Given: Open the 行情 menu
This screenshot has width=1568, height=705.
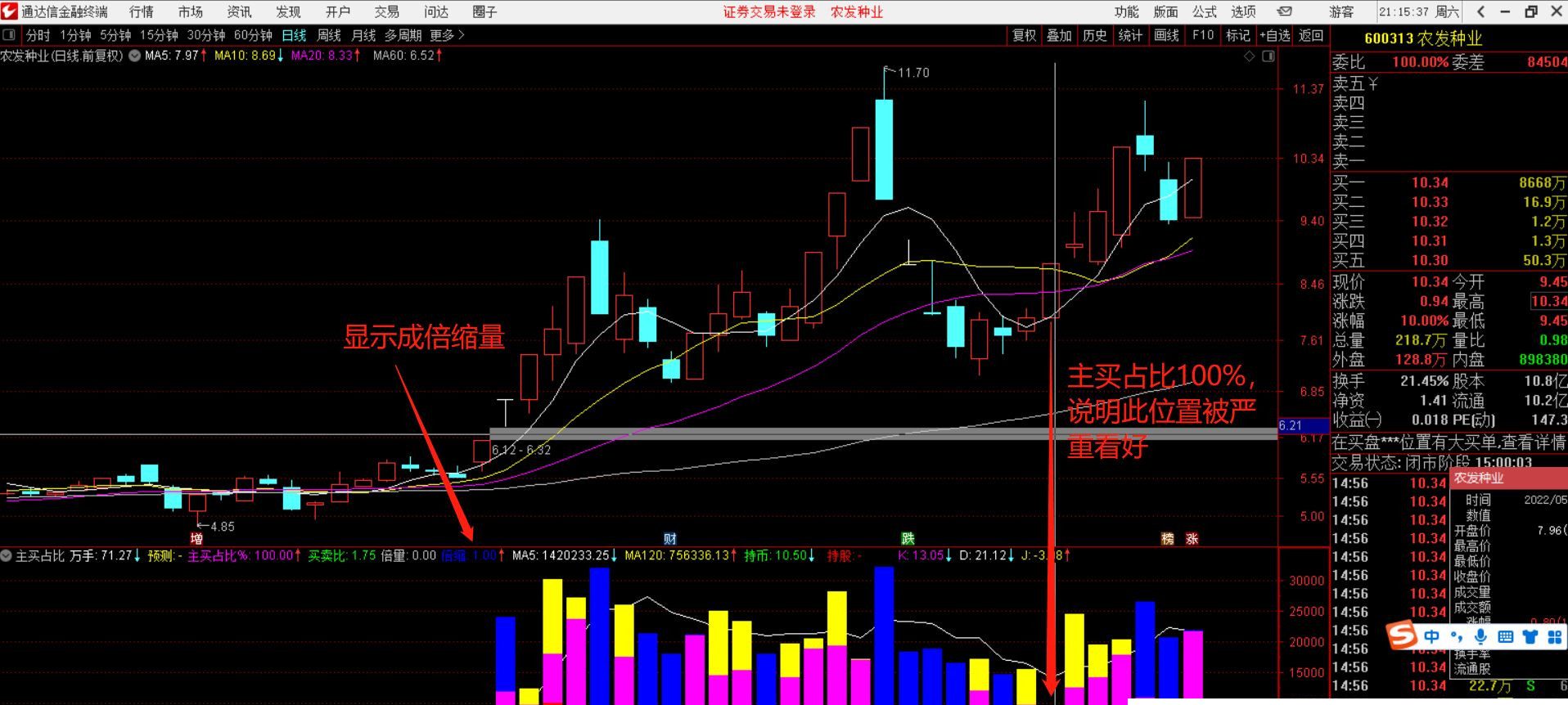Looking at the screenshot, I should click(141, 11).
